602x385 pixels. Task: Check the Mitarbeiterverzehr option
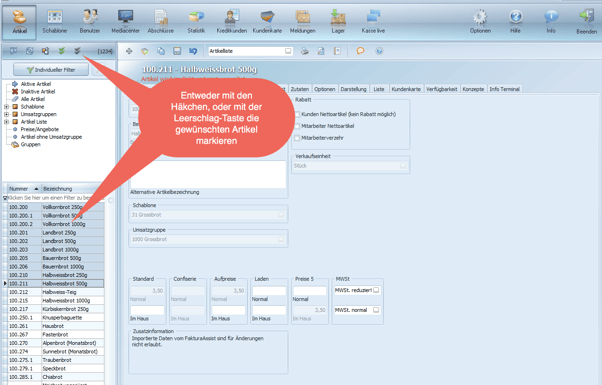tap(297, 138)
